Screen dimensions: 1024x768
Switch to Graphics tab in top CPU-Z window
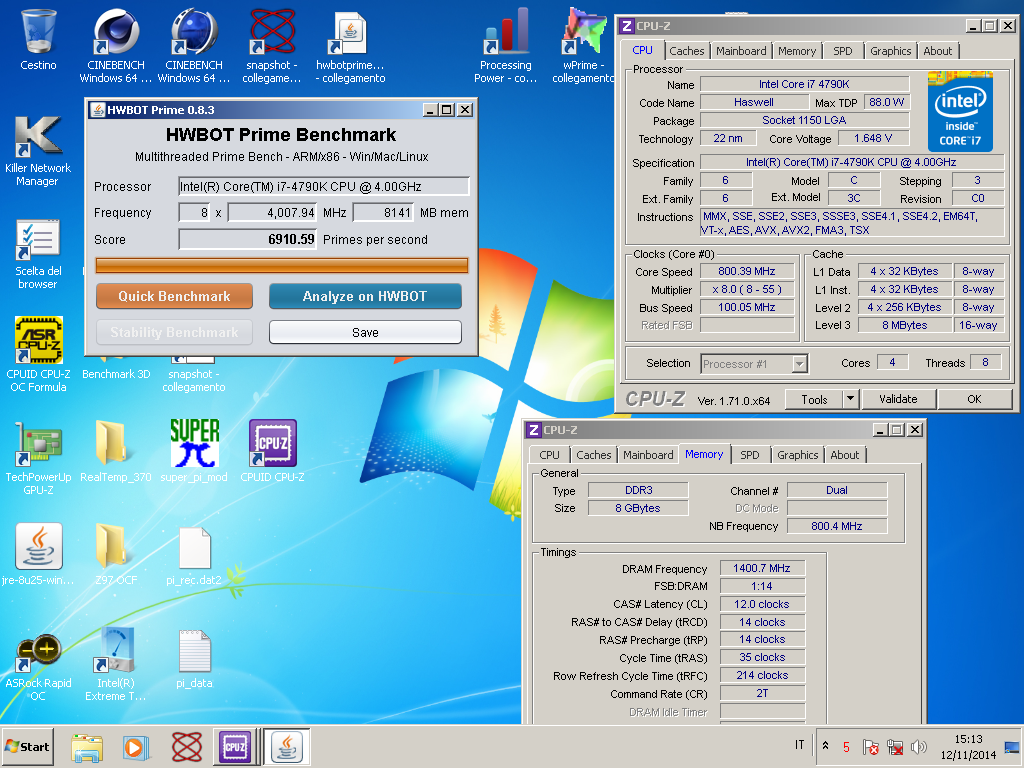click(x=890, y=51)
